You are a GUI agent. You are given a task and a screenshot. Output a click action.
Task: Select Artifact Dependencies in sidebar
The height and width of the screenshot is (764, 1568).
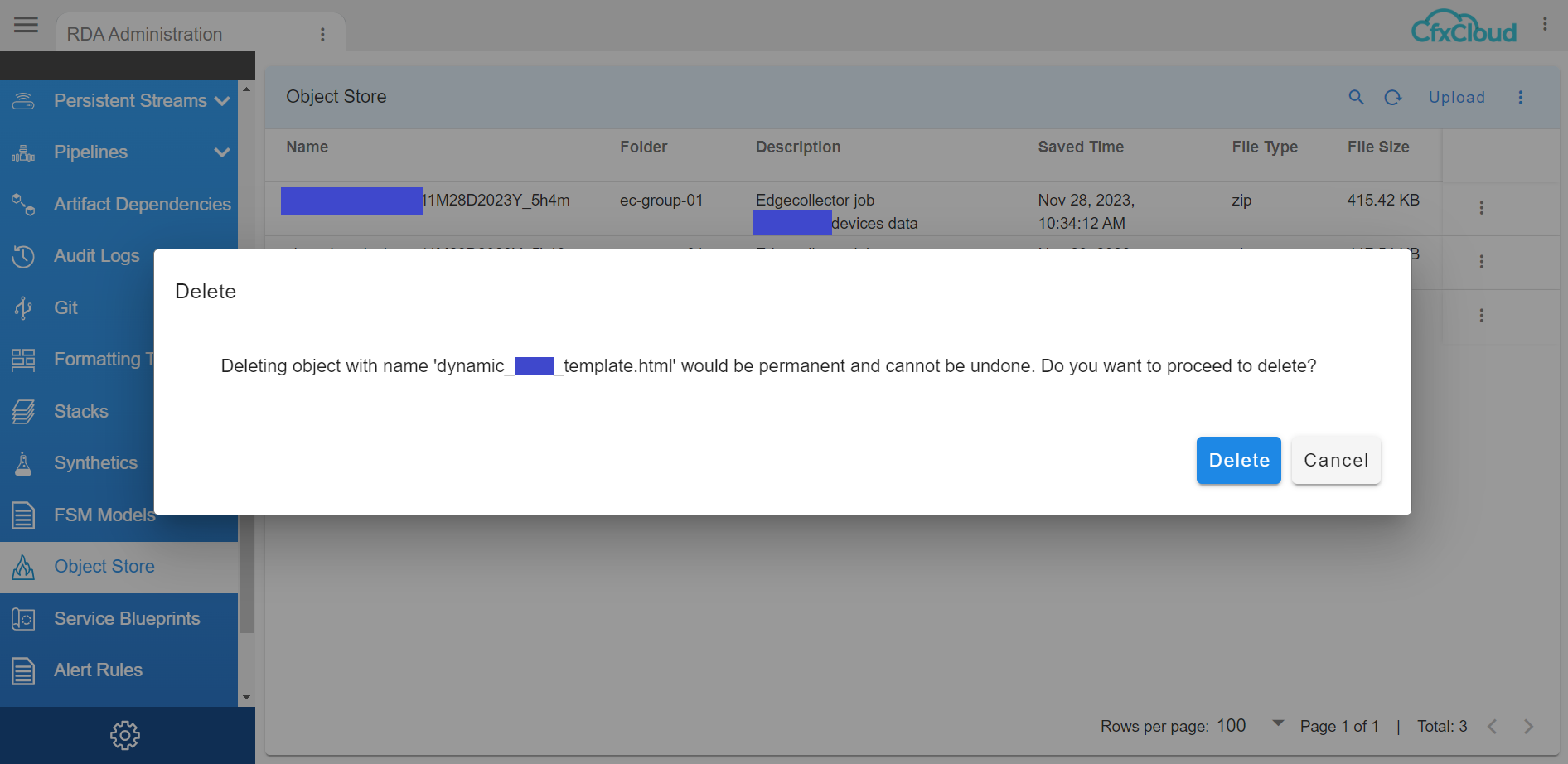click(142, 205)
